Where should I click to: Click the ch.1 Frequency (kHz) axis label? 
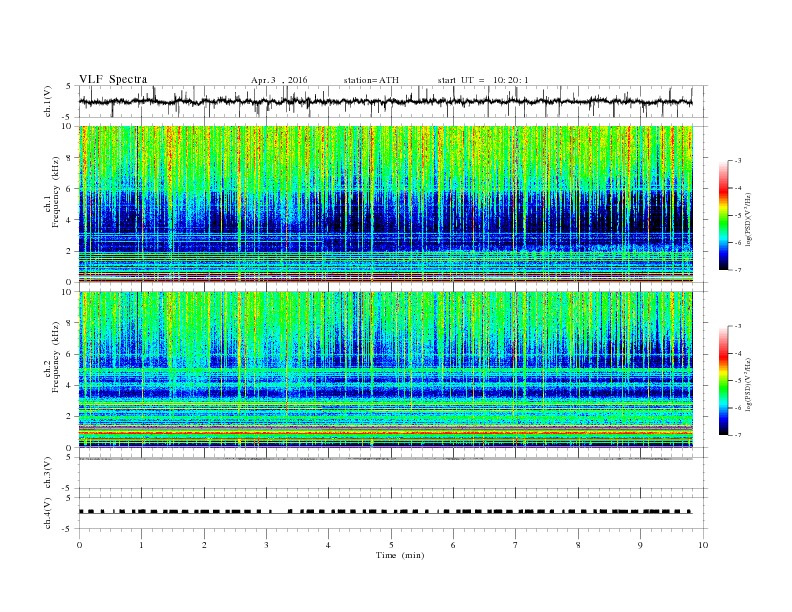(x=51, y=192)
